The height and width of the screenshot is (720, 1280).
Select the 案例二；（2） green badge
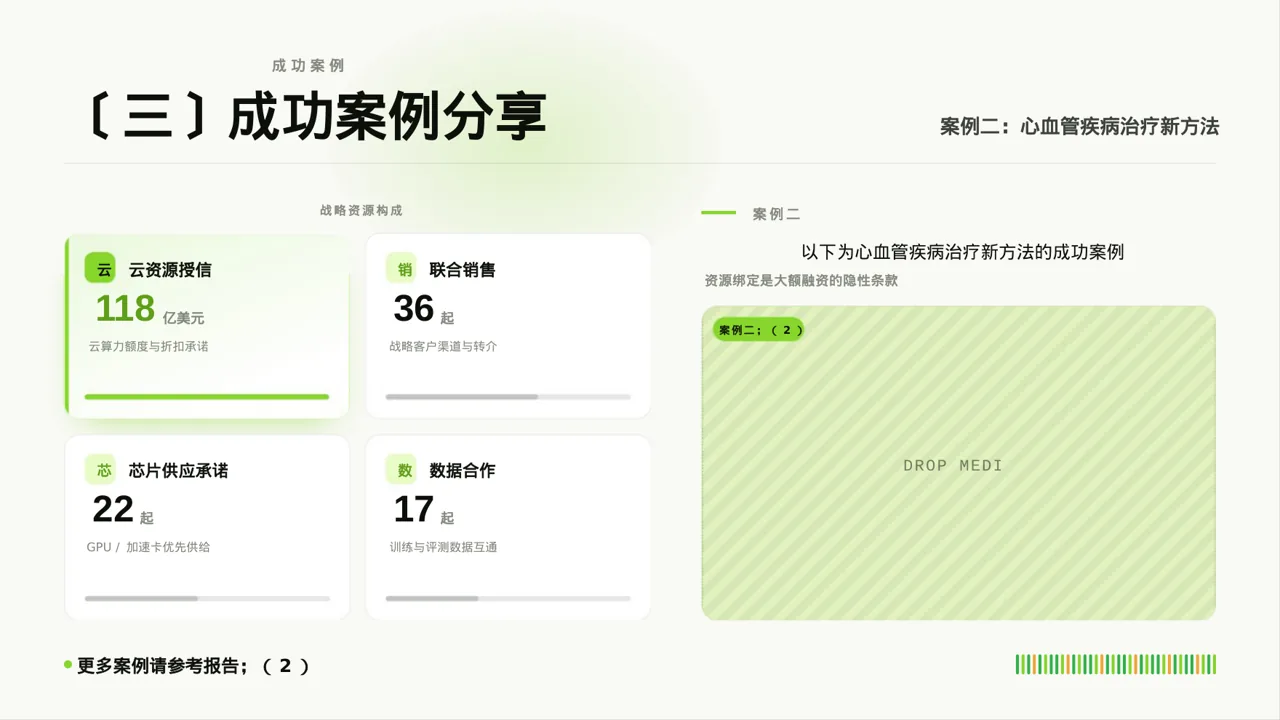click(758, 330)
